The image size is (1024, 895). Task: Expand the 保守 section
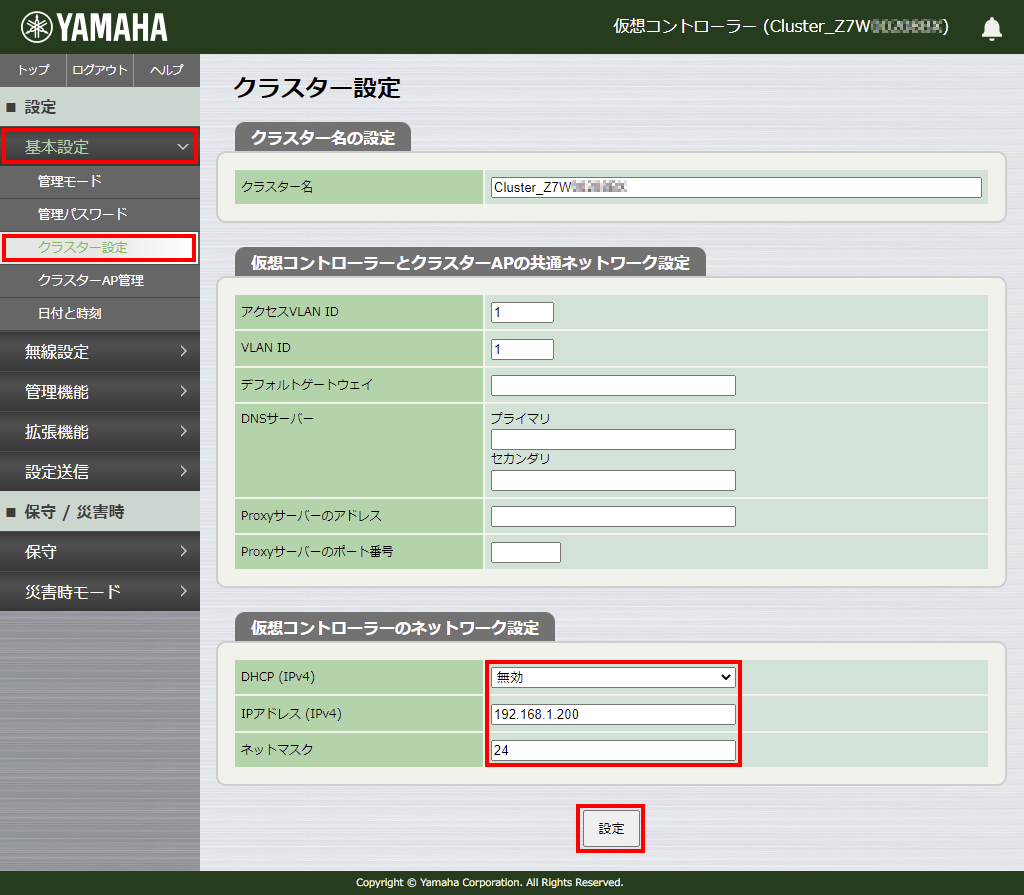tap(99, 552)
